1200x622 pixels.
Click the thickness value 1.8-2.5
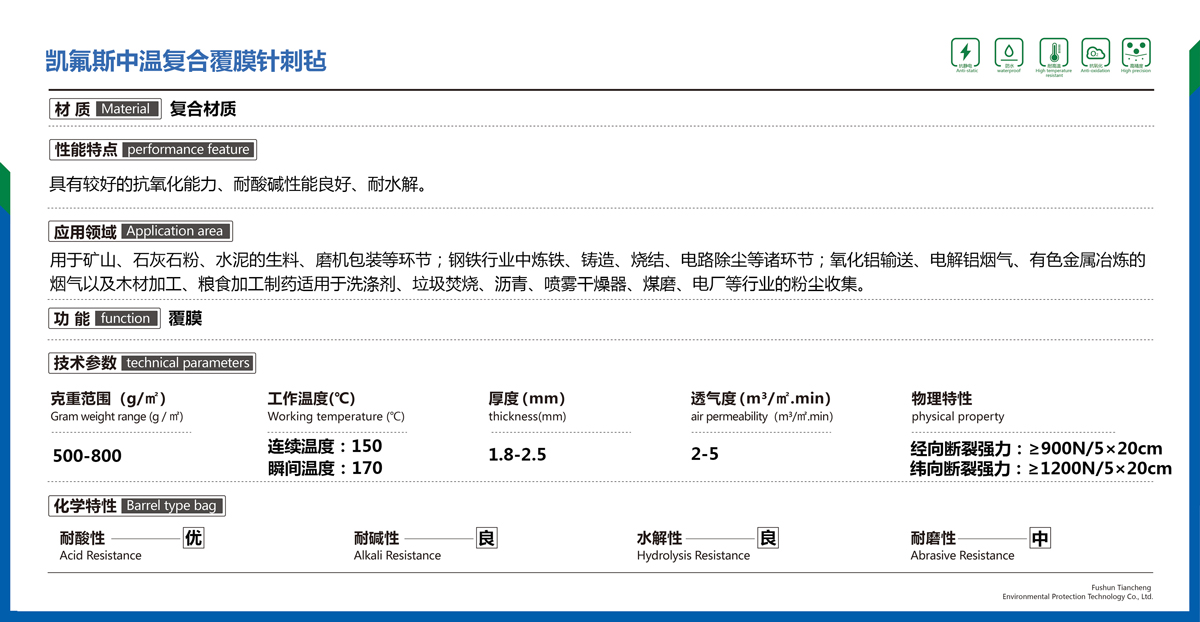(x=517, y=455)
